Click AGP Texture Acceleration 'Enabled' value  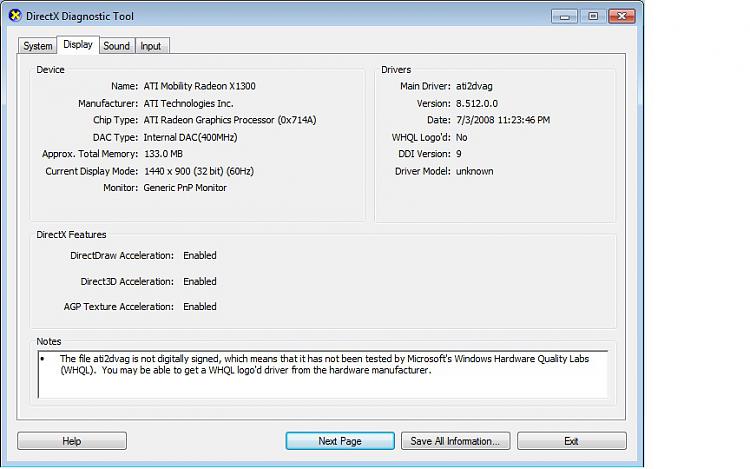point(200,307)
